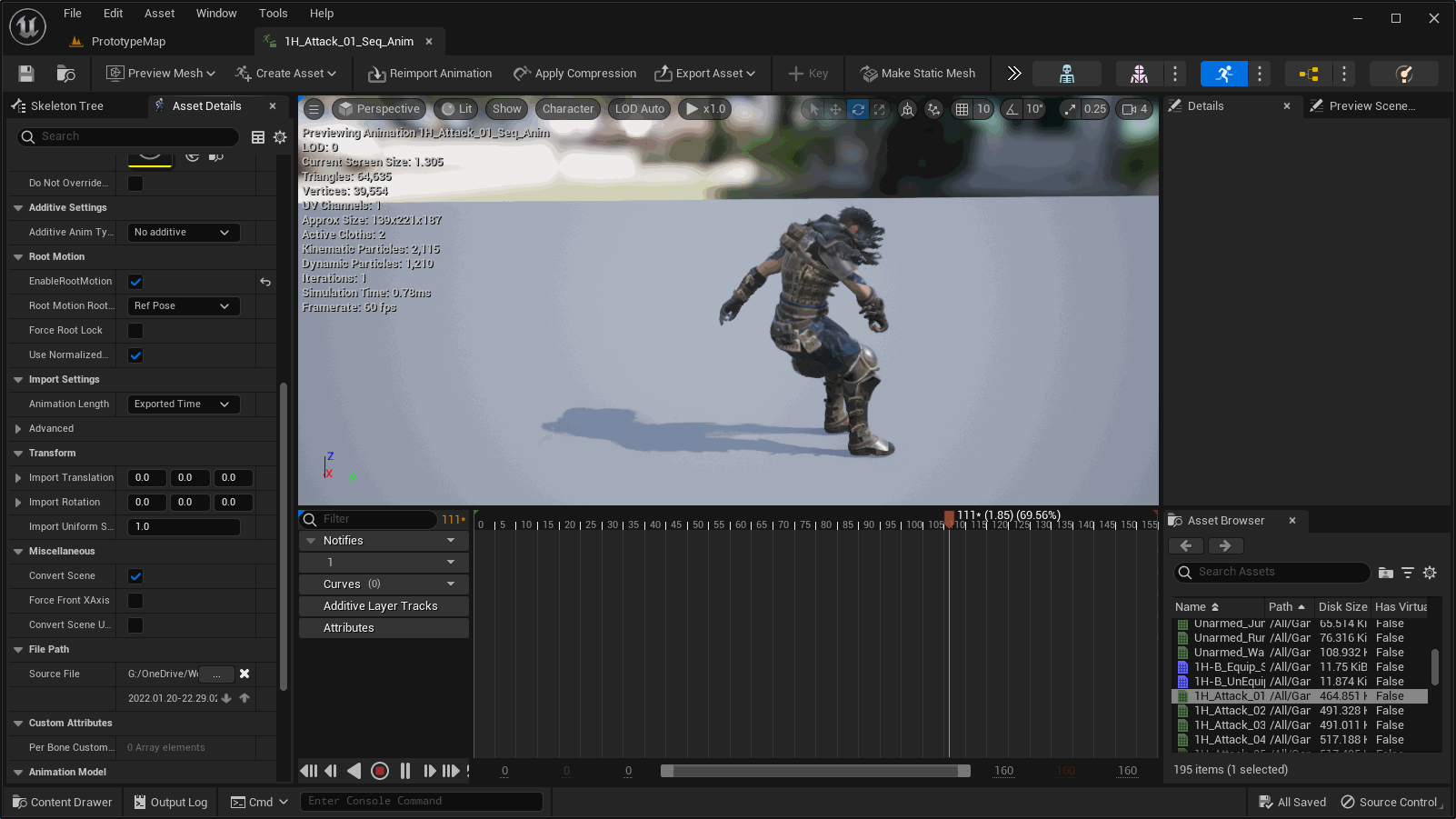Play animation in reverse
The width and height of the screenshot is (1456, 819).
(x=354, y=771)
